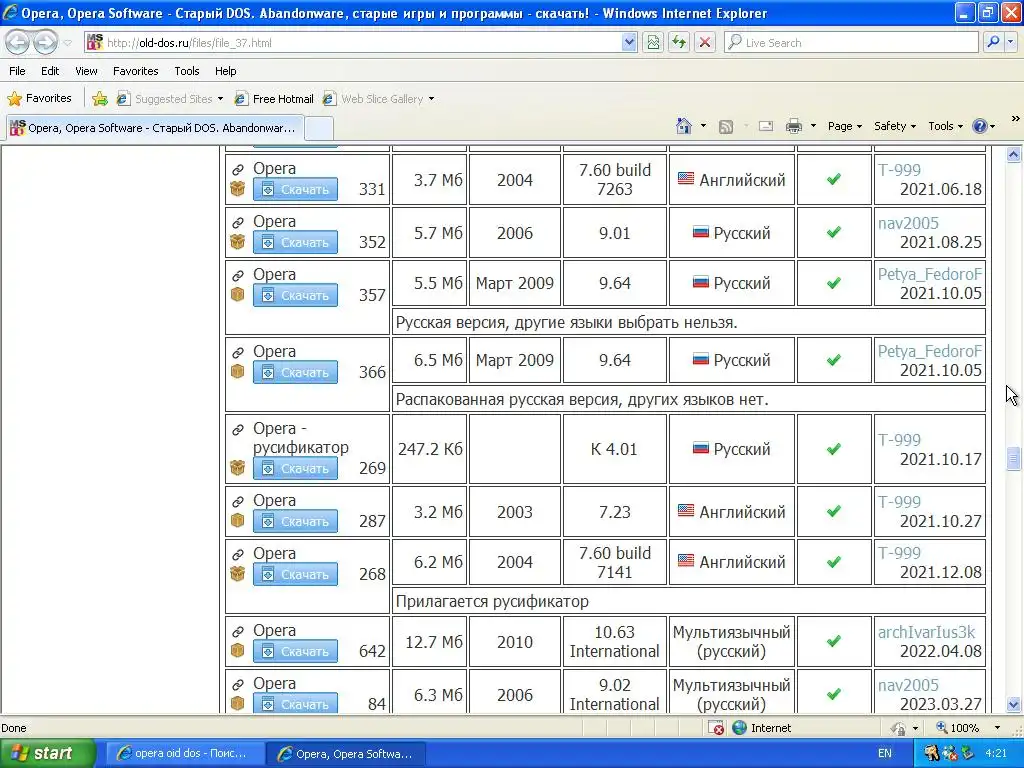Go forward with the browser Forward arrow

click(x=45, y=42)
